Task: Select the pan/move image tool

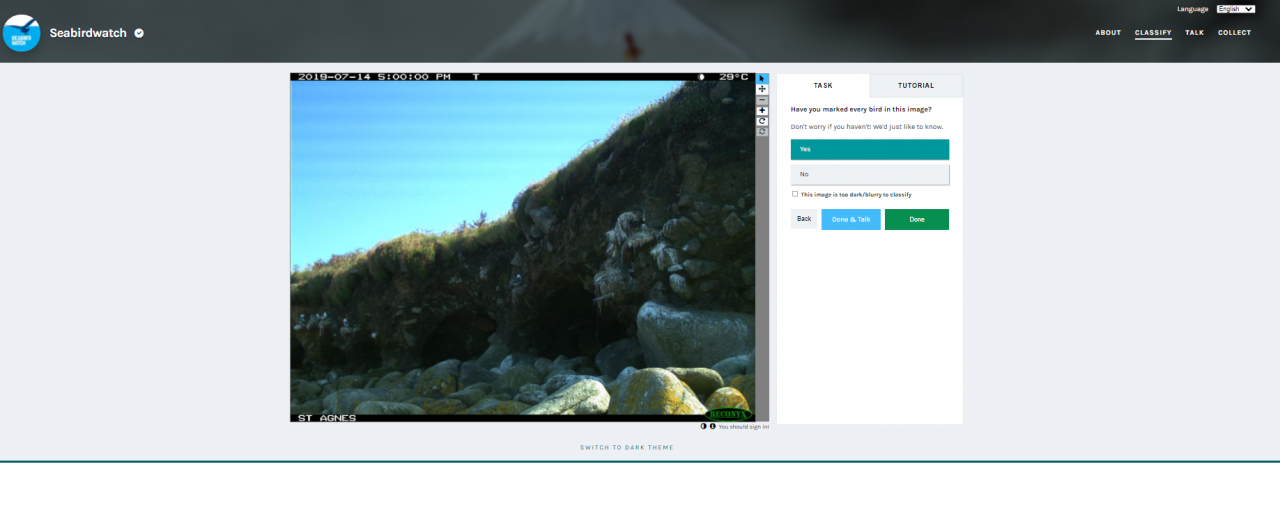Action: pyautogui.click(x=762, y=89)
